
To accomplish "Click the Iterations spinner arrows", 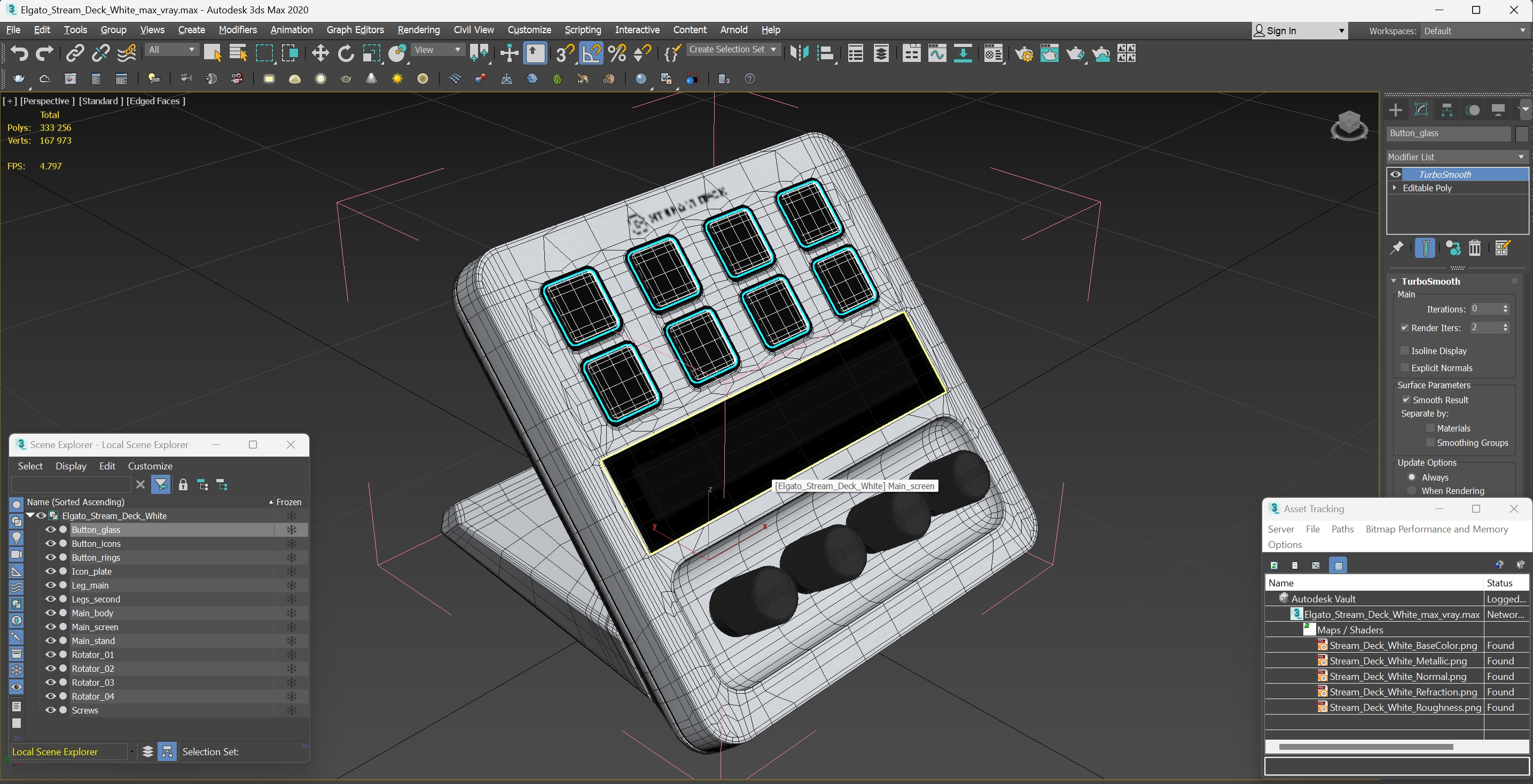I will [x=1506, y=309].
